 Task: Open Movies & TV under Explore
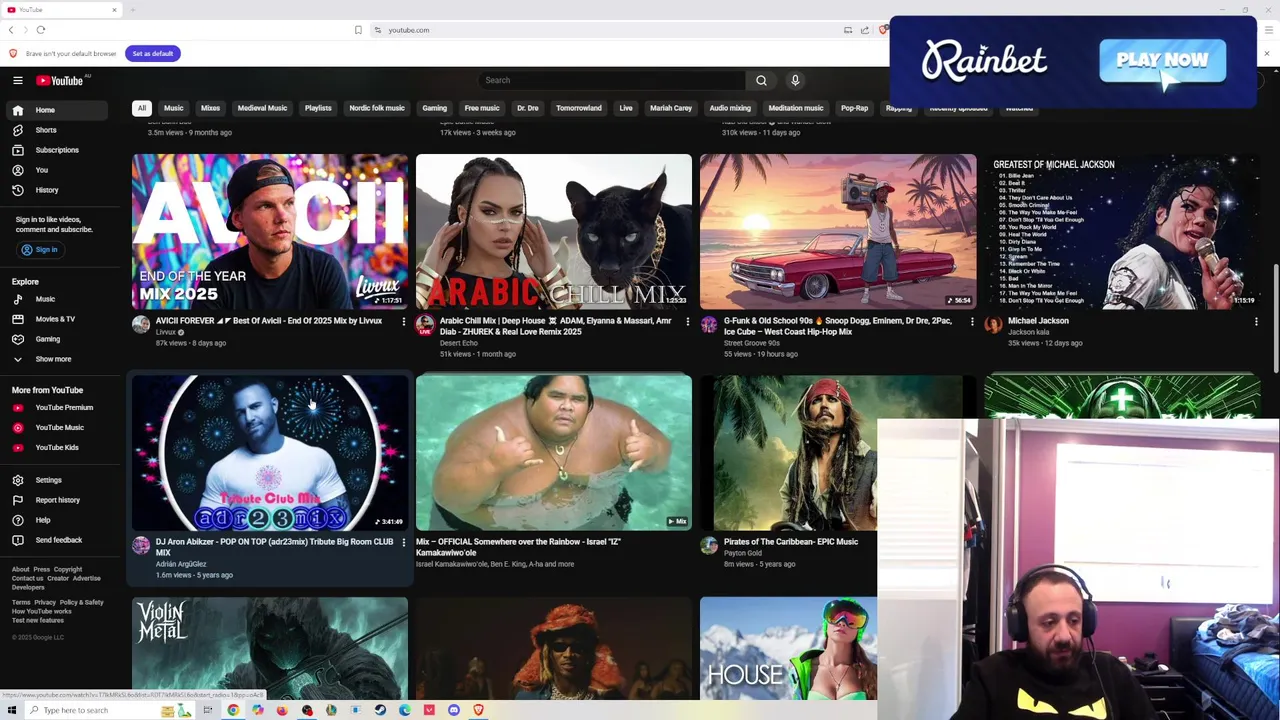[x=55, y=319]
